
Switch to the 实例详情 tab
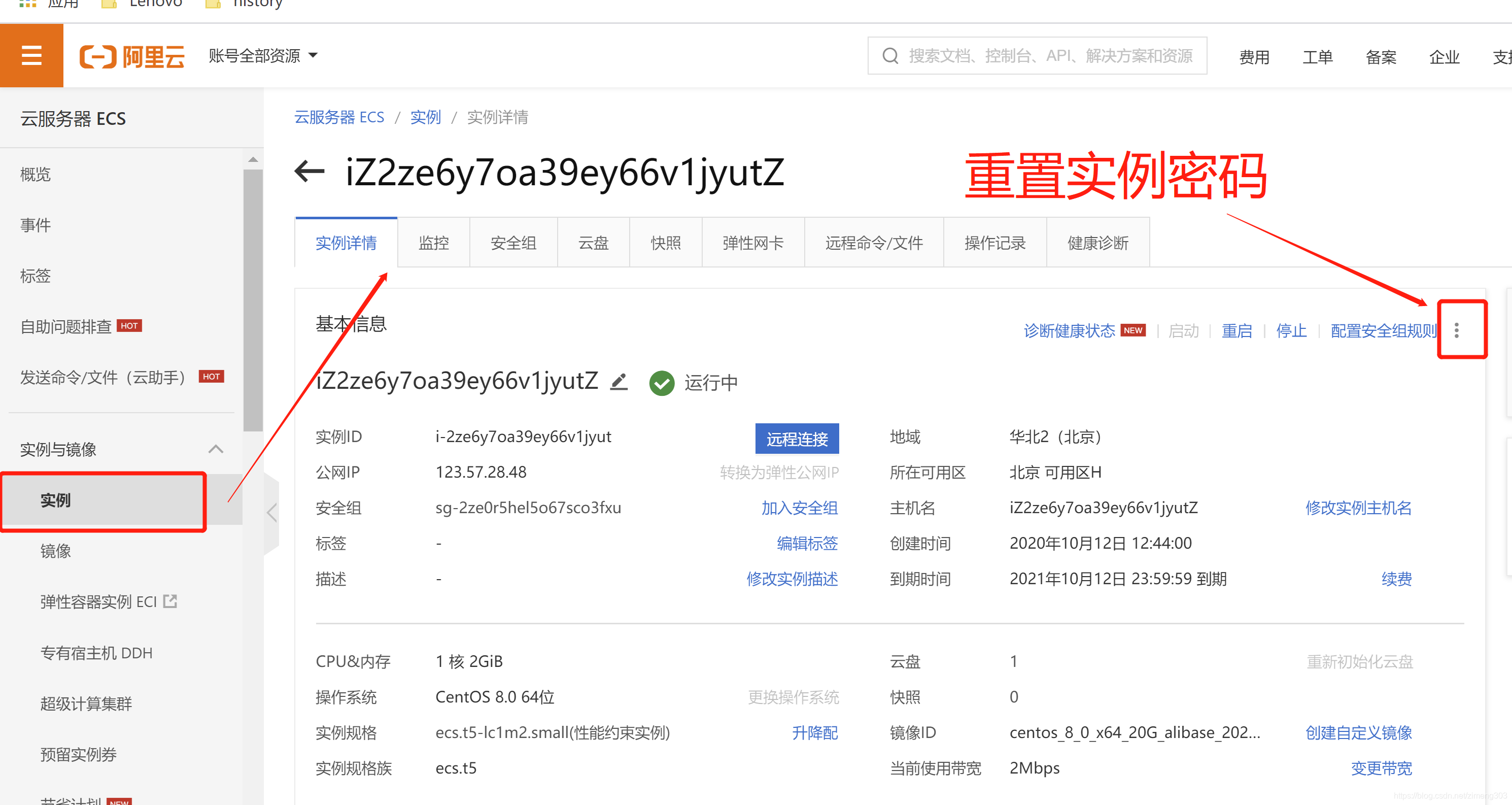coord(346,243)
